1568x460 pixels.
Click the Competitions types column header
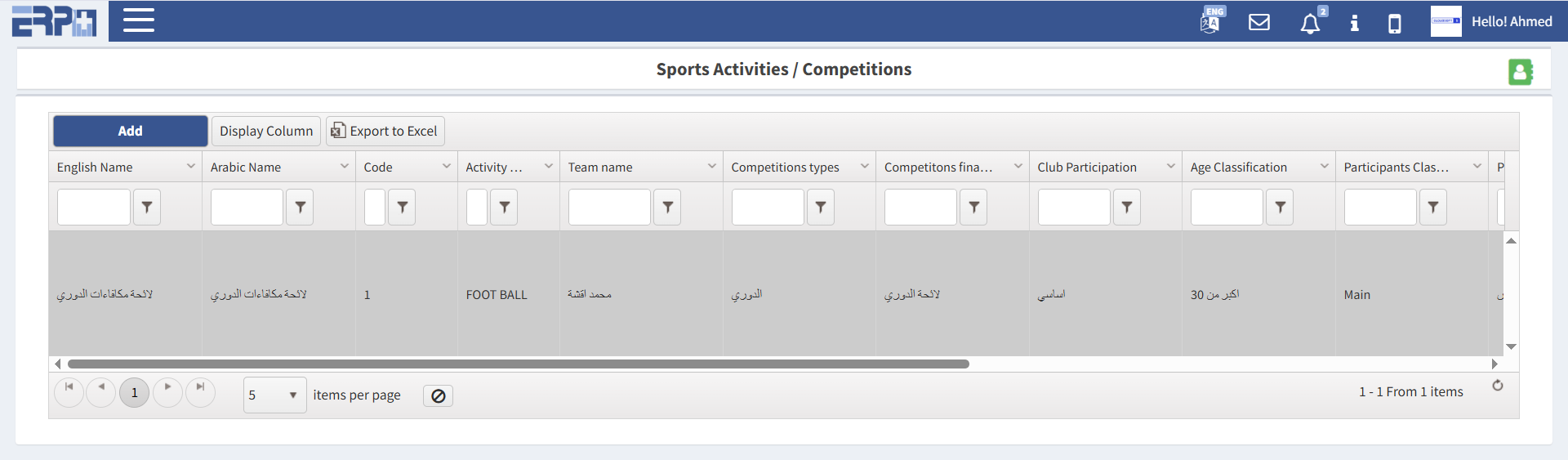click(785, 167)
